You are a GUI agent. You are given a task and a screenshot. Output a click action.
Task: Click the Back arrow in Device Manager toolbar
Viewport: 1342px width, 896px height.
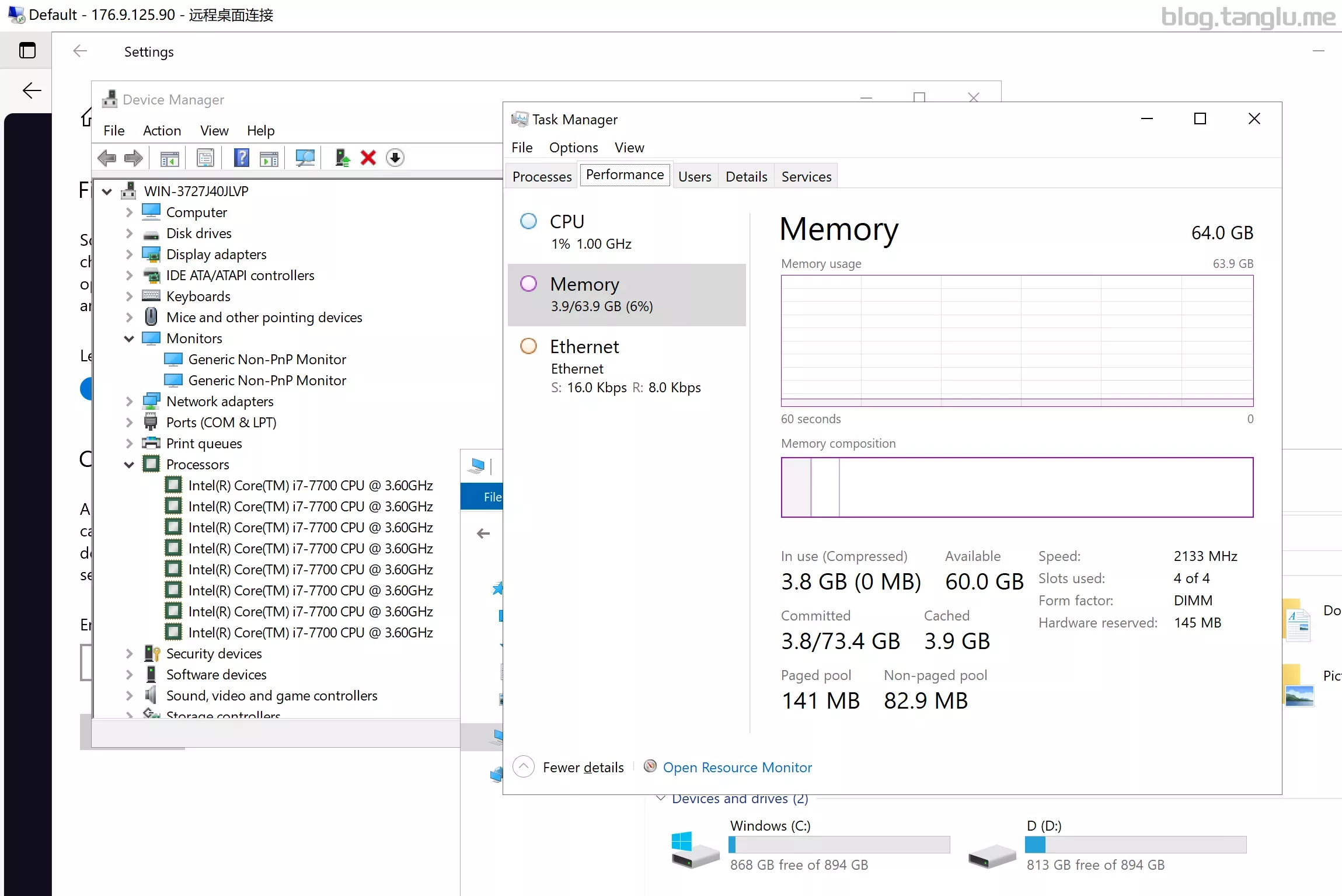(x=107, y=158)
